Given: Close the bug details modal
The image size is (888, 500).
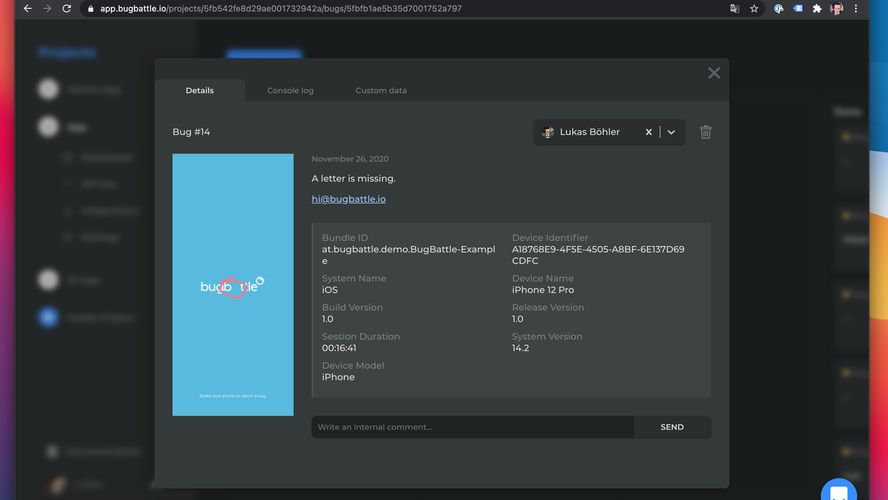Looking at the screenshot, I should pos(713,73).
